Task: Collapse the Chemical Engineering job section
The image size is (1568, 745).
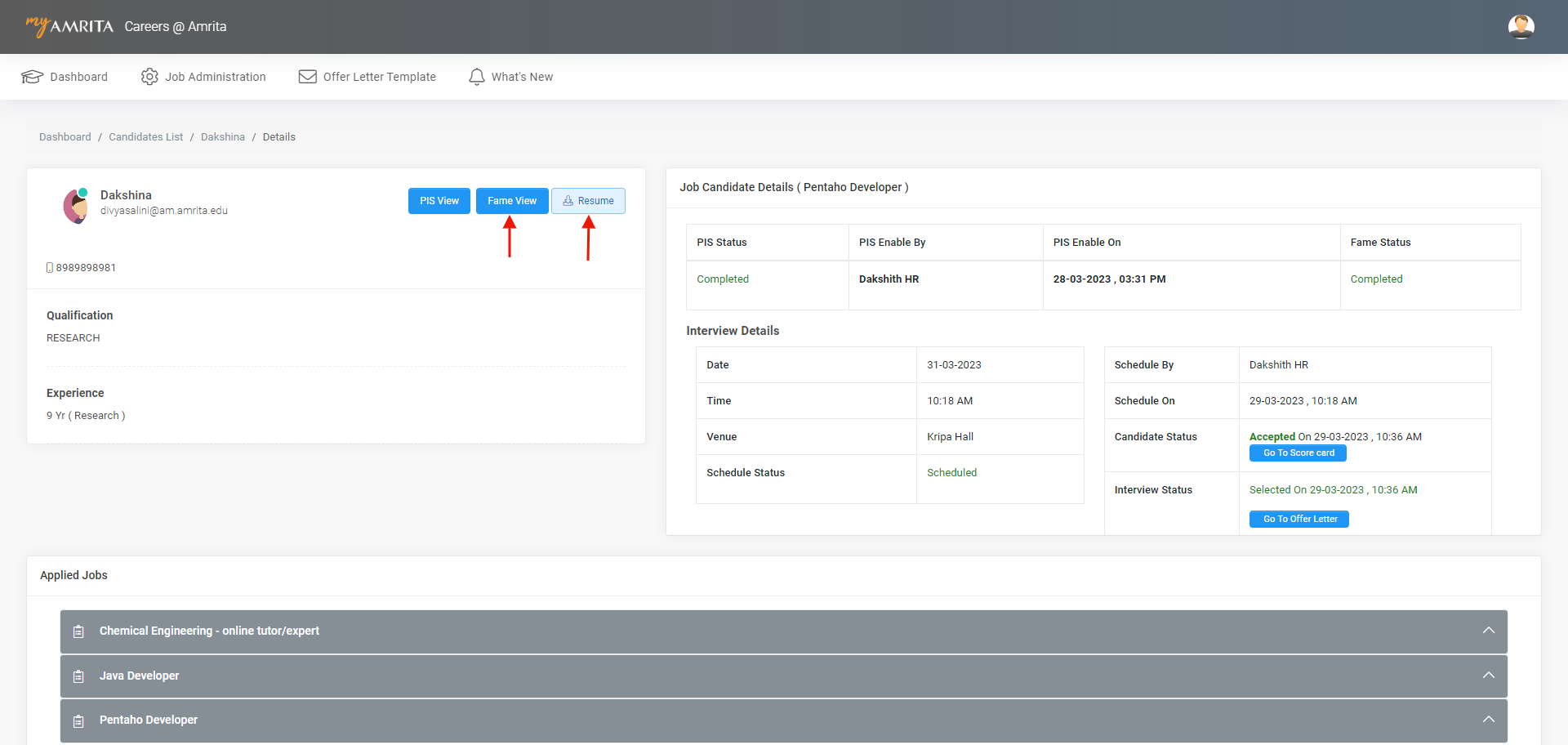Action: pos(1488,631)
